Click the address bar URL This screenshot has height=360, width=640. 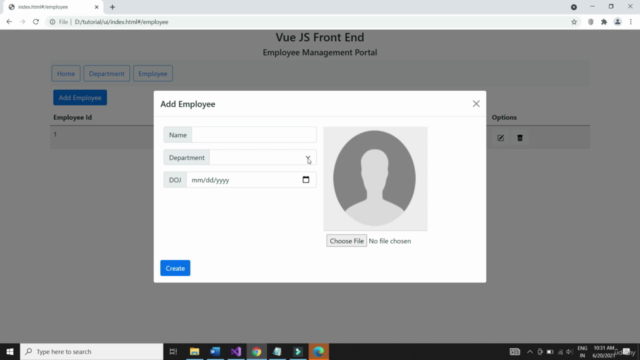tap(121, 22)
